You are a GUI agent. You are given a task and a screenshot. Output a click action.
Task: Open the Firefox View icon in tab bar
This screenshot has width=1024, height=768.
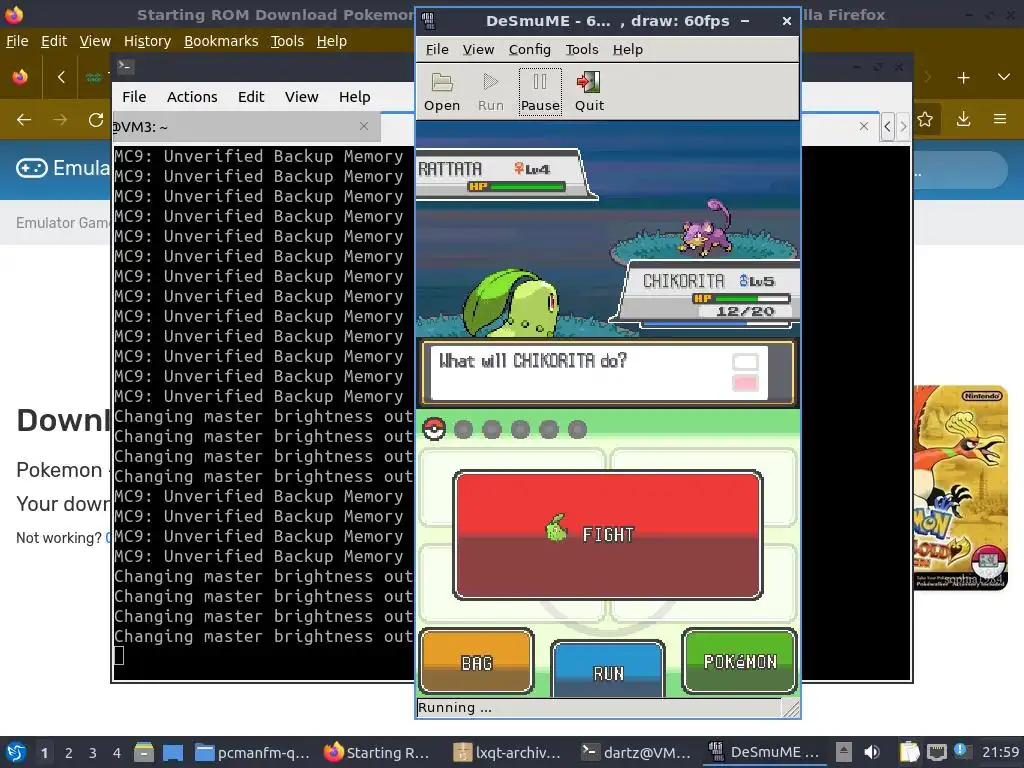coord(20,77)
